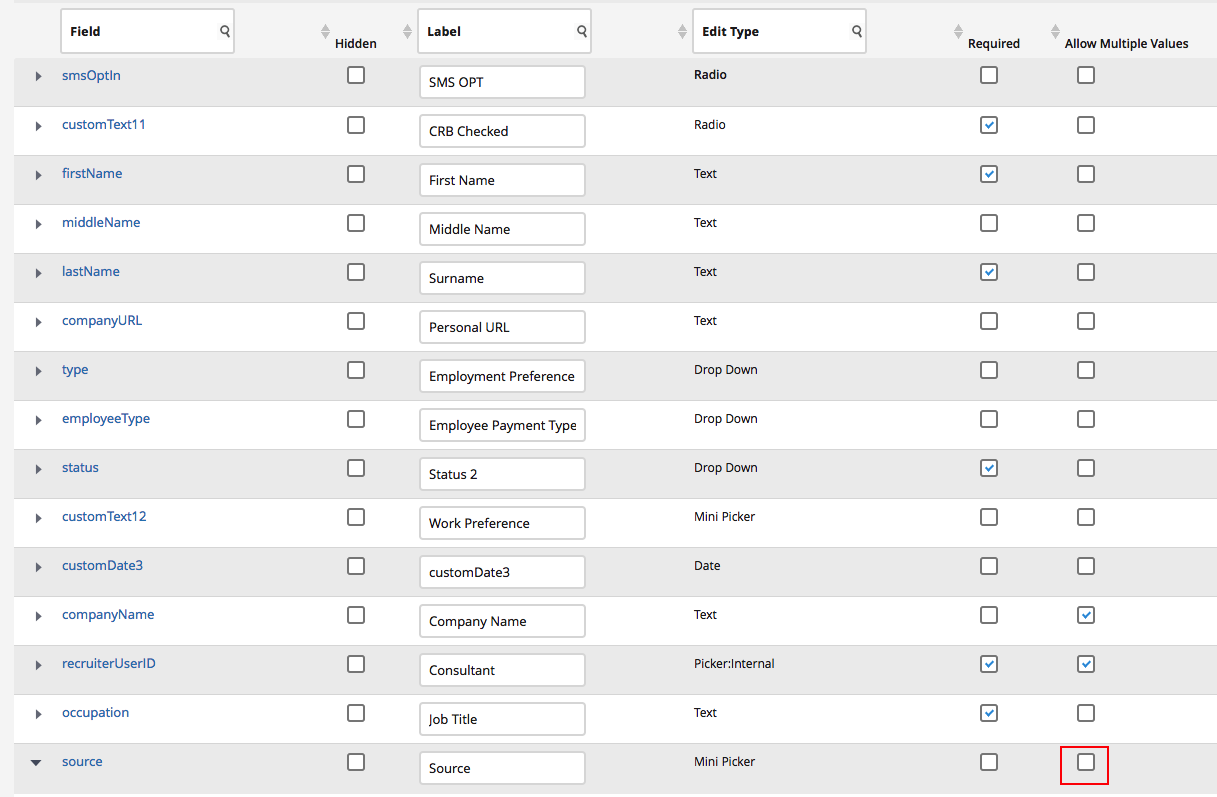Click sort arrows left of Edit Type filter

pyautogui.click(x=682, y=32)
